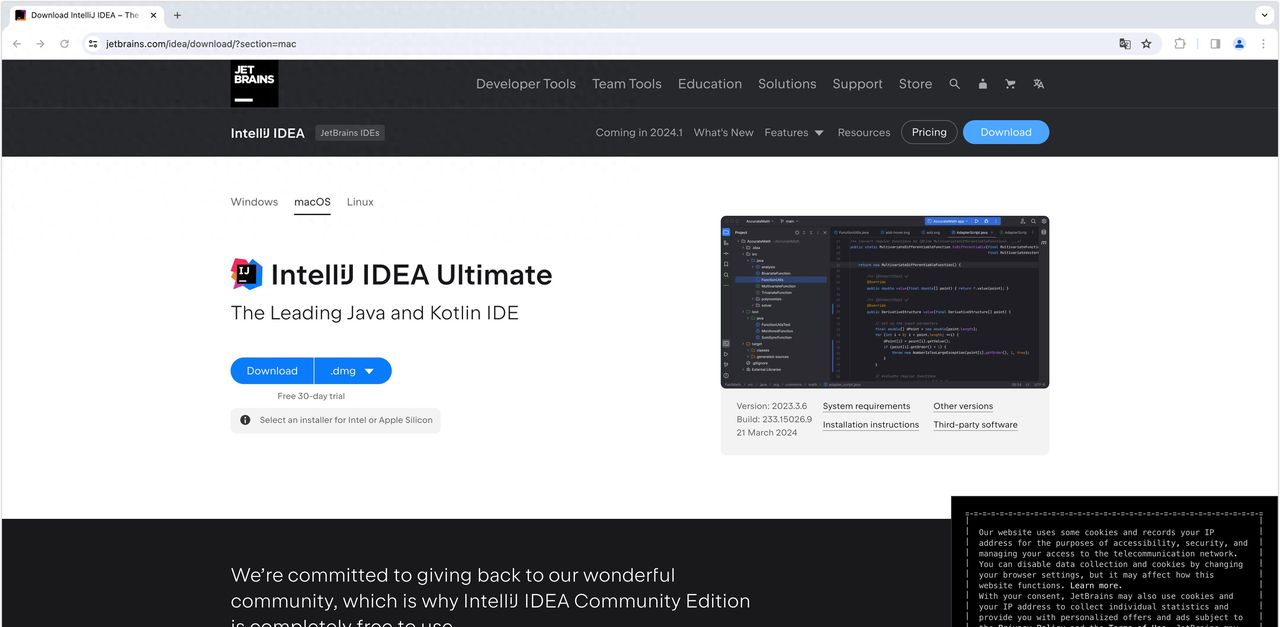The width and height of the screenshot is (1280, 627).
Task: Click the Download button in the header
Action: [x=1006, y=132]
